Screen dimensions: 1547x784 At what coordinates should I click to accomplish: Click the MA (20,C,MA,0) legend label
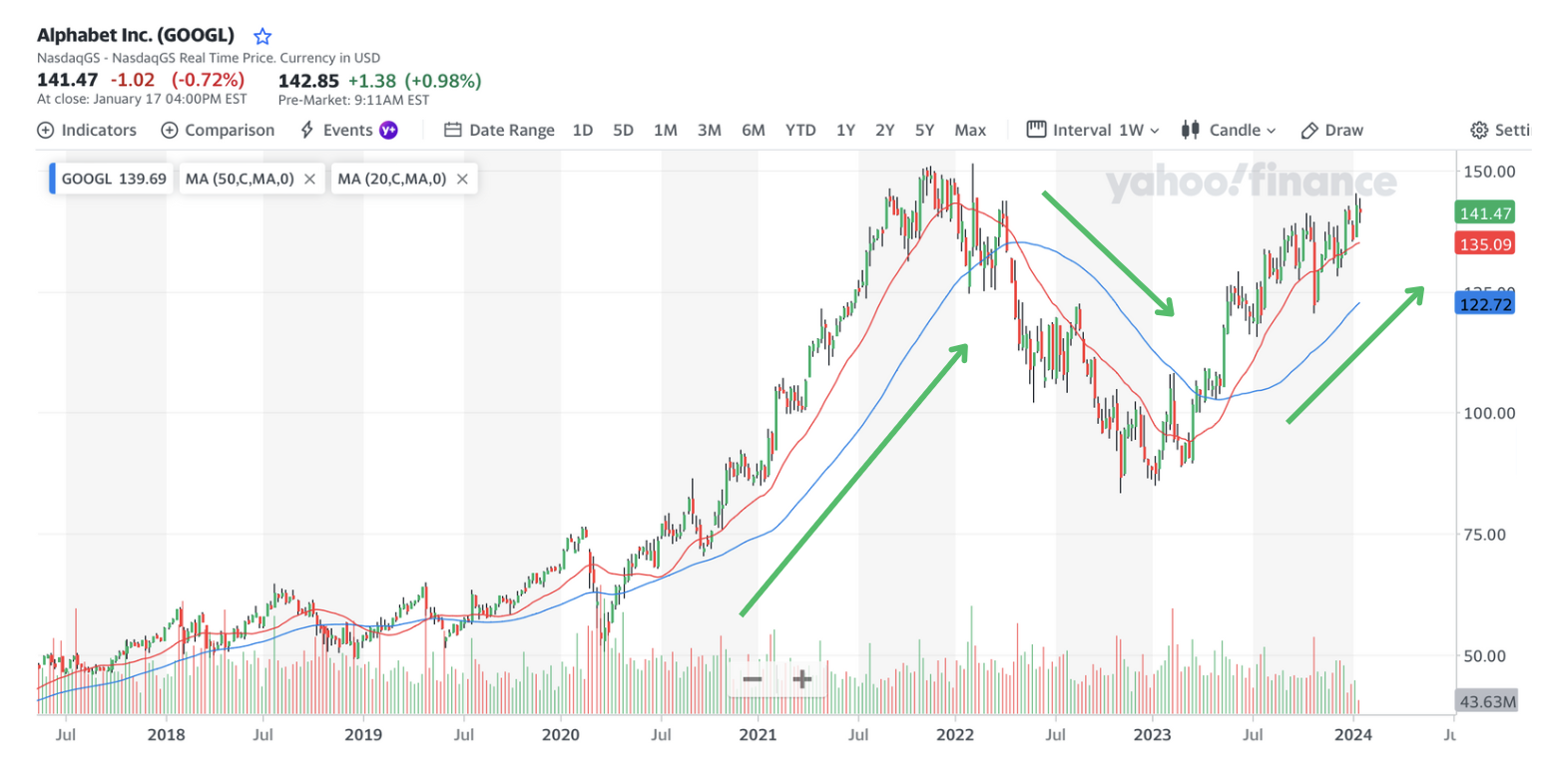pos(391,179)
